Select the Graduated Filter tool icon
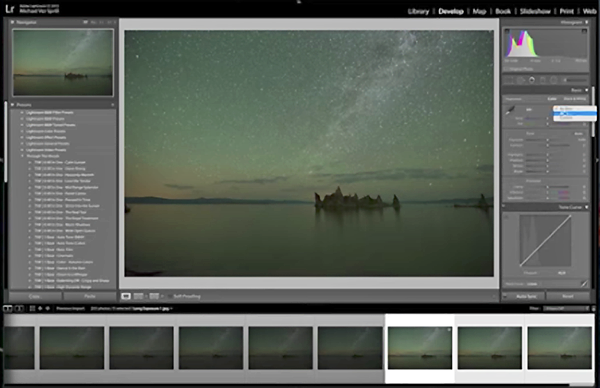Viewport: 600px width, 388px height. click(543, 80)
